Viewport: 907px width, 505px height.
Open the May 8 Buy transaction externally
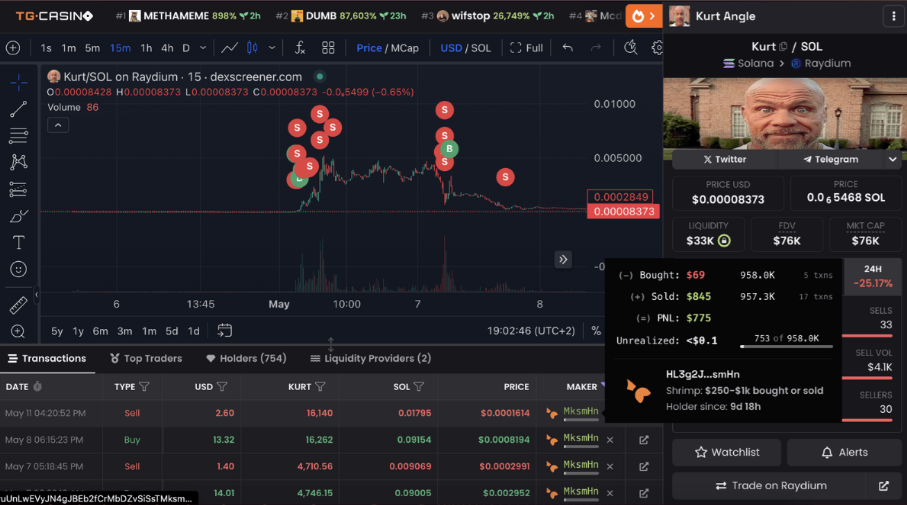pyautogui.click(x=644, y=440)
